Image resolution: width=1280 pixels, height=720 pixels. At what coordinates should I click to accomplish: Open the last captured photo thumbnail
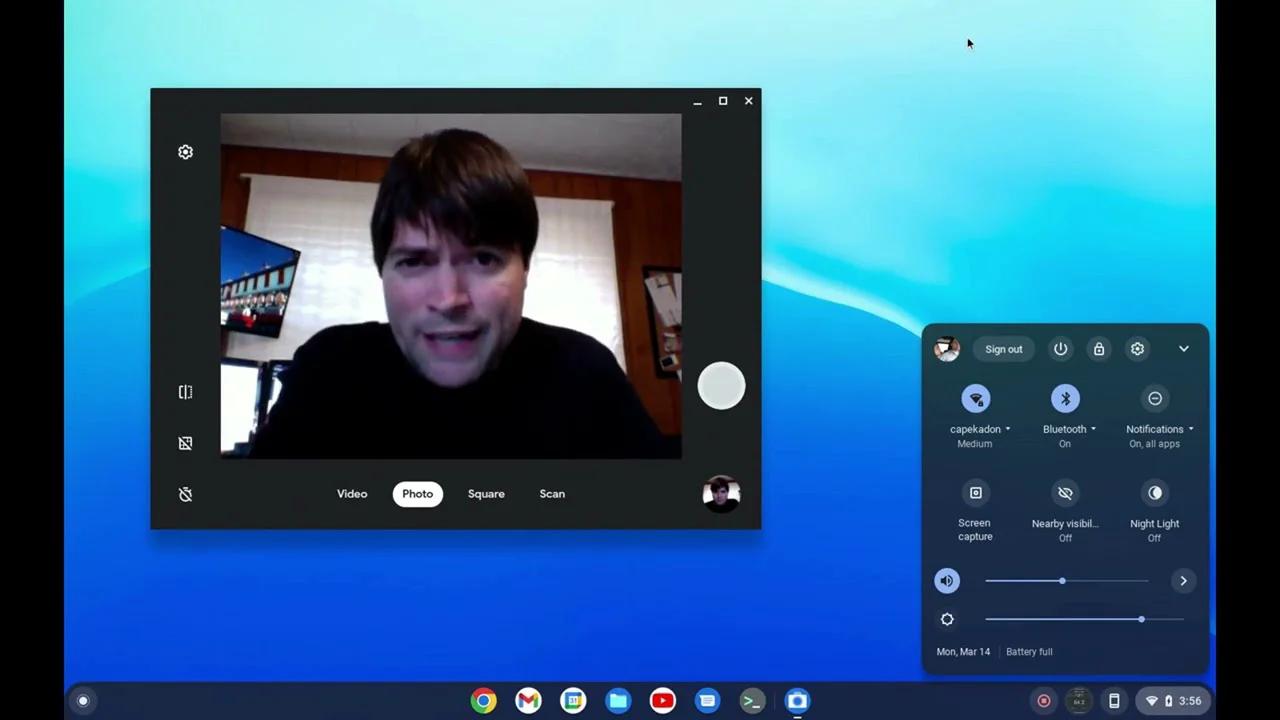[721, 494]
